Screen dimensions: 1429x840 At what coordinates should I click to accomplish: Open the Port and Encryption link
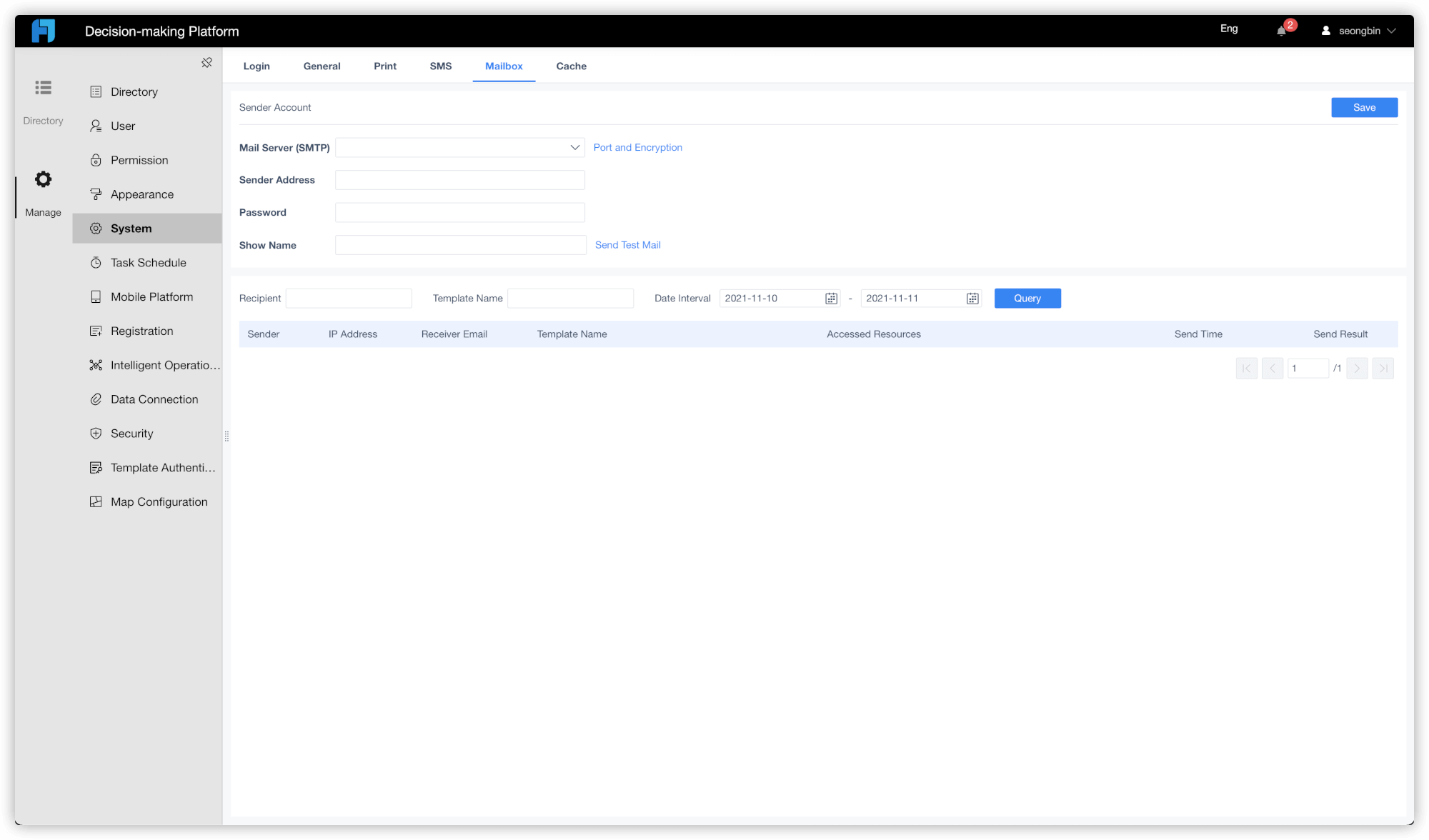pos(637,148)
